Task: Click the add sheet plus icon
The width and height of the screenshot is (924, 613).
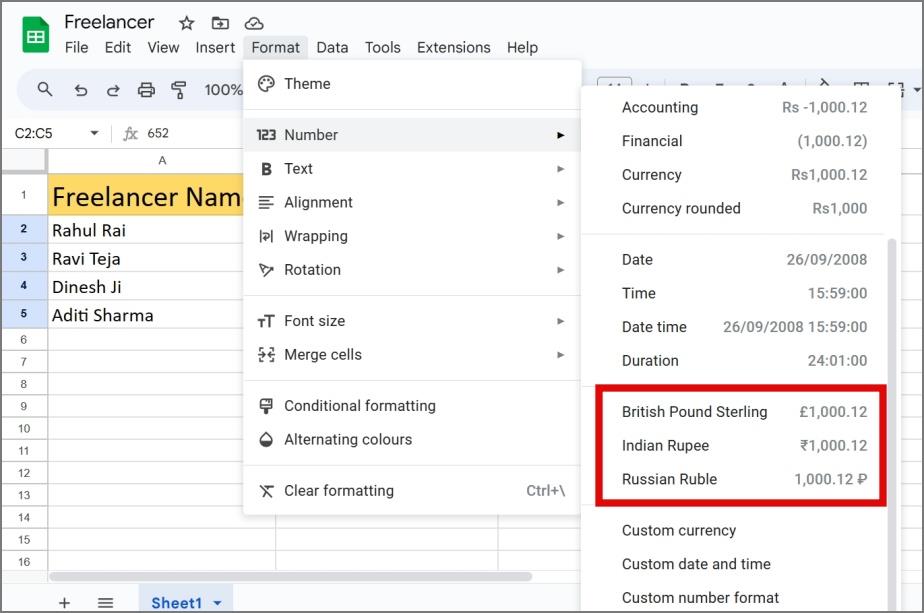Action: pyautogui.click(x=64, y=602)
